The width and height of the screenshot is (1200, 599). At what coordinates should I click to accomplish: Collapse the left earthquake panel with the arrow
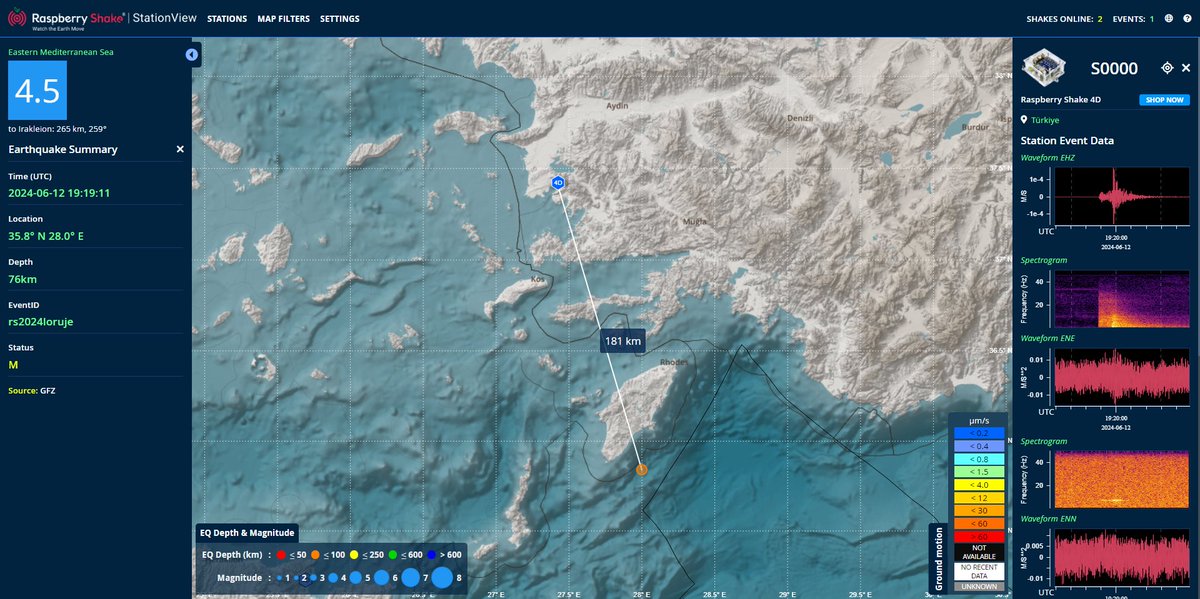pyautogui.click(x=192, y=54)
